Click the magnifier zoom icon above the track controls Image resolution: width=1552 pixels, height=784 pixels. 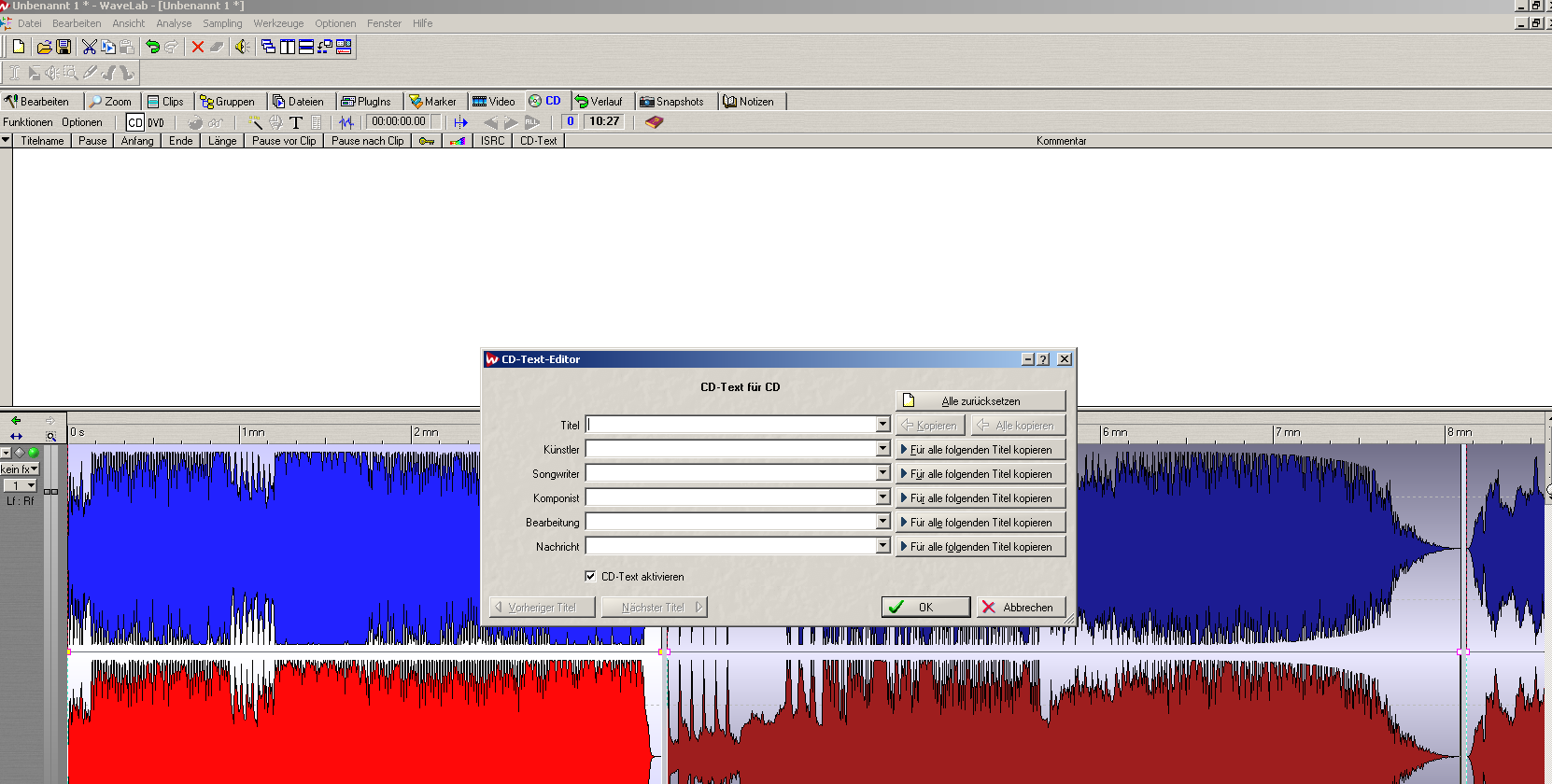pos(51,436)
